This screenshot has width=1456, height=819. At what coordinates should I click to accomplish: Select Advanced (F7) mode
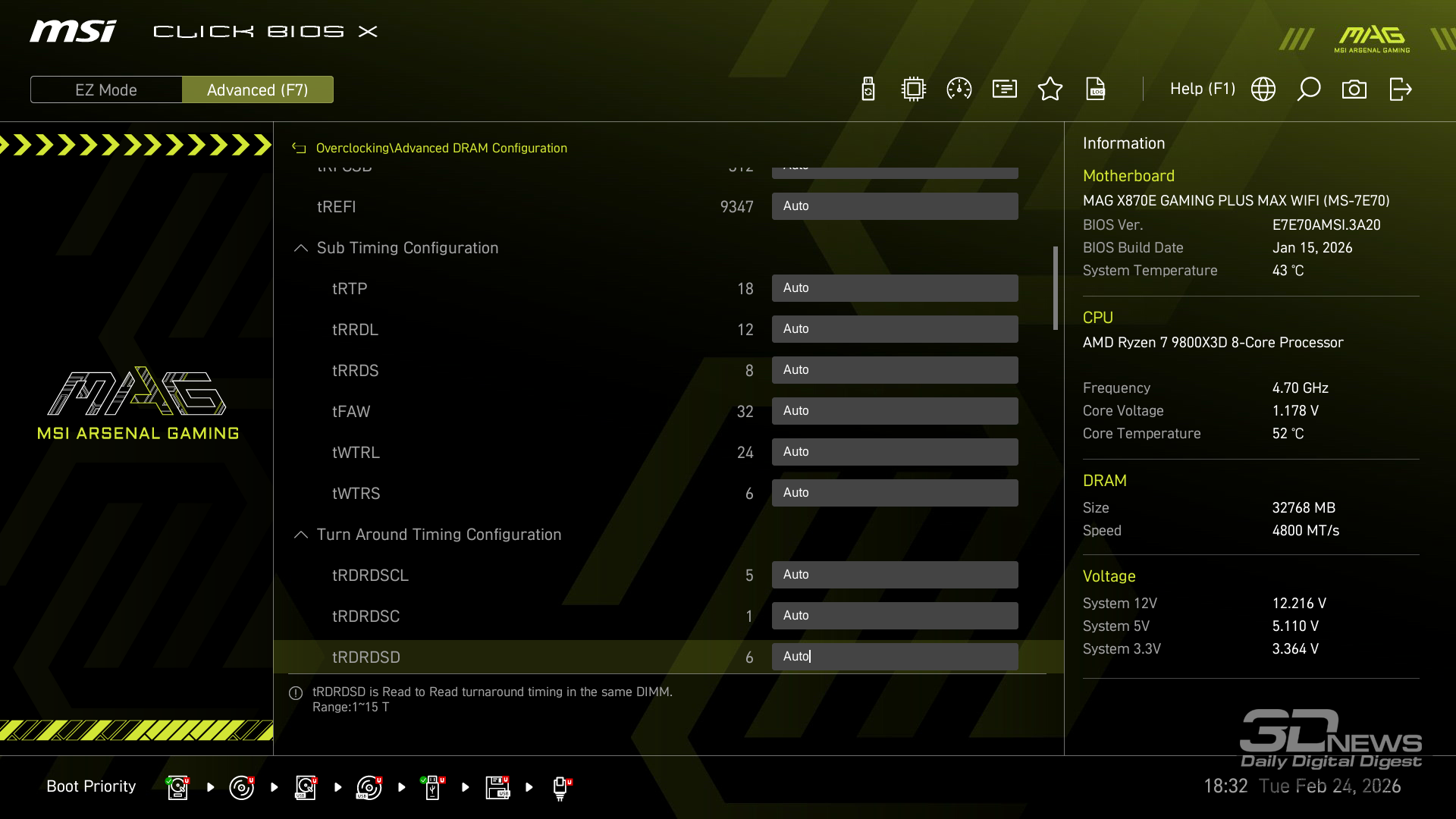(258, 89)
